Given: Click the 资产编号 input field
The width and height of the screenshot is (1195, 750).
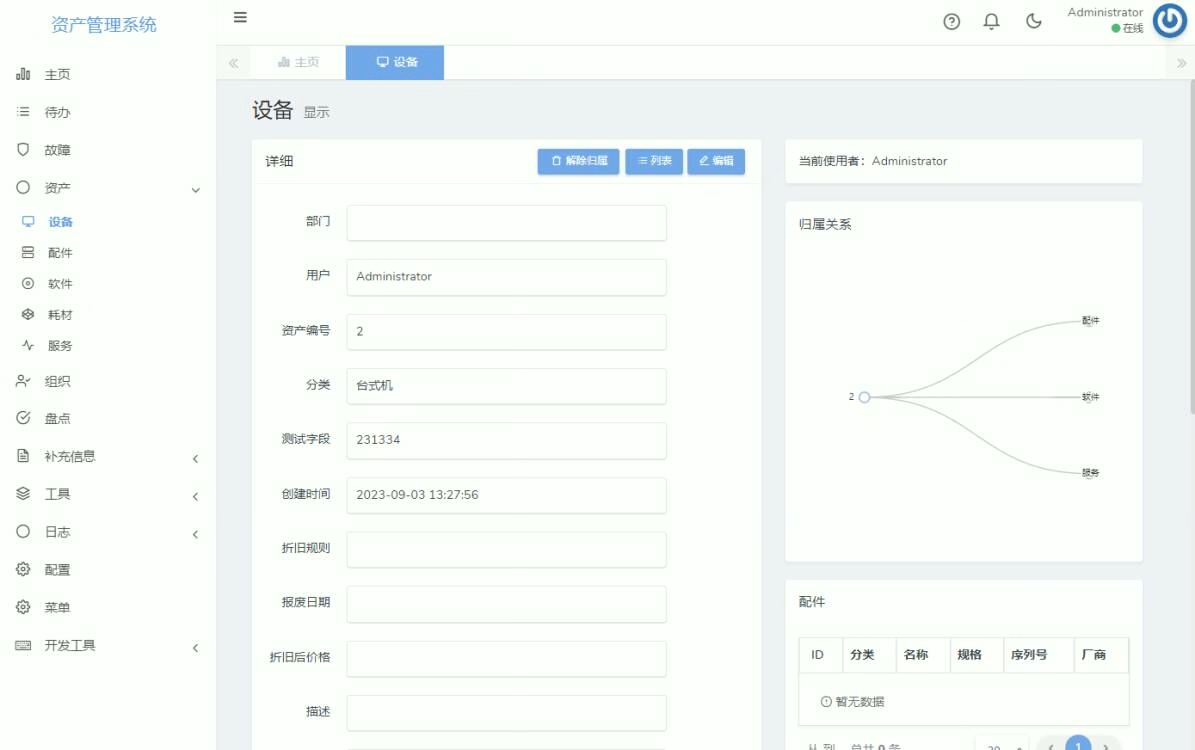Looking at the screenshot, I should pyautogui.click(x=506, y=331).
